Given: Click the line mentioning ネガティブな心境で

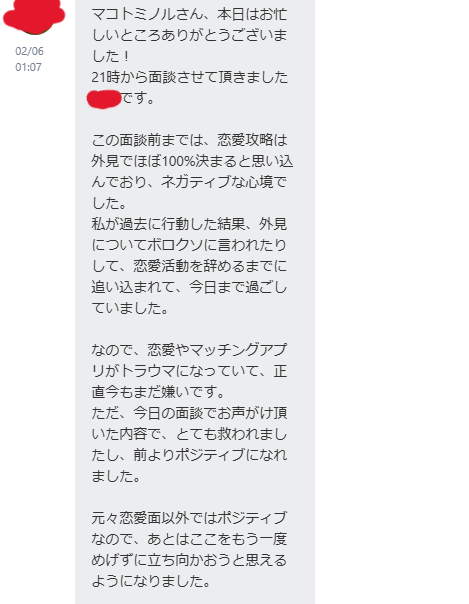Looking at the screenshot, I should 189,182.
